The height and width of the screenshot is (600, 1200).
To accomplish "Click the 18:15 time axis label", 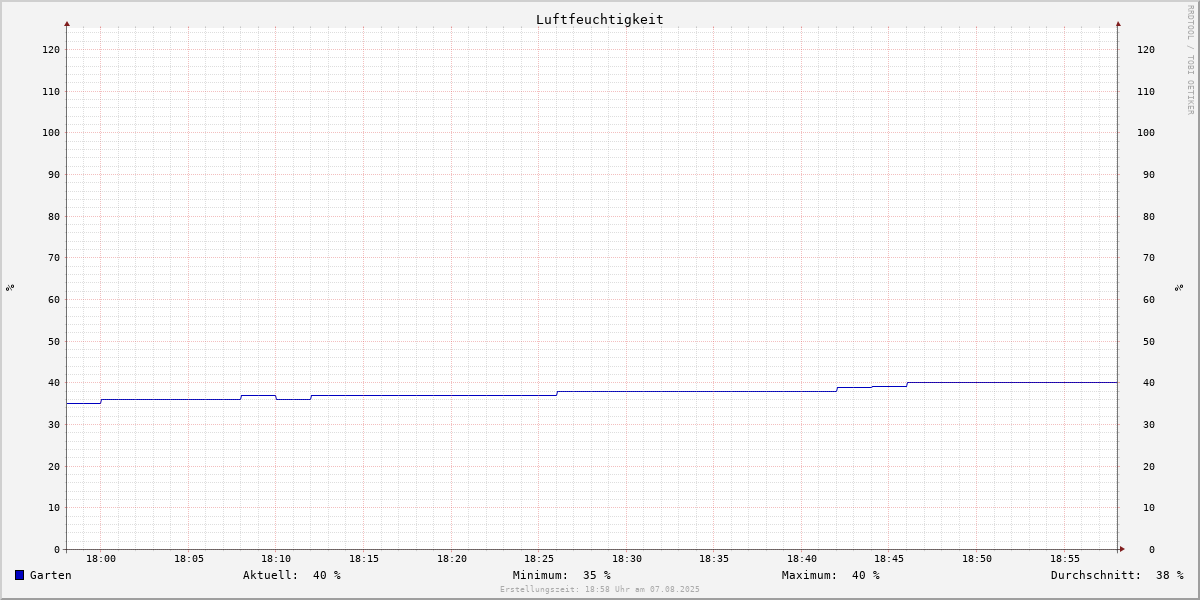I will click(x=364, y=558).
